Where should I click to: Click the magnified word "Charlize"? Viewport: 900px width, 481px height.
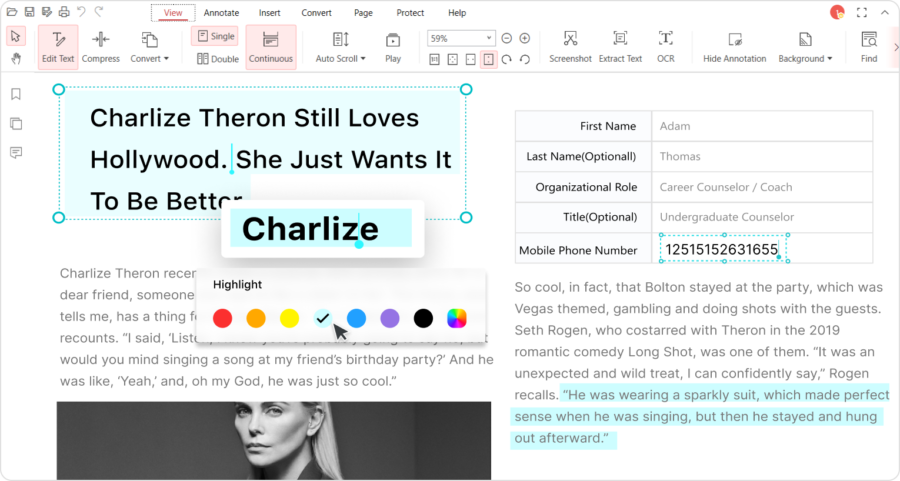coord(311,228)
